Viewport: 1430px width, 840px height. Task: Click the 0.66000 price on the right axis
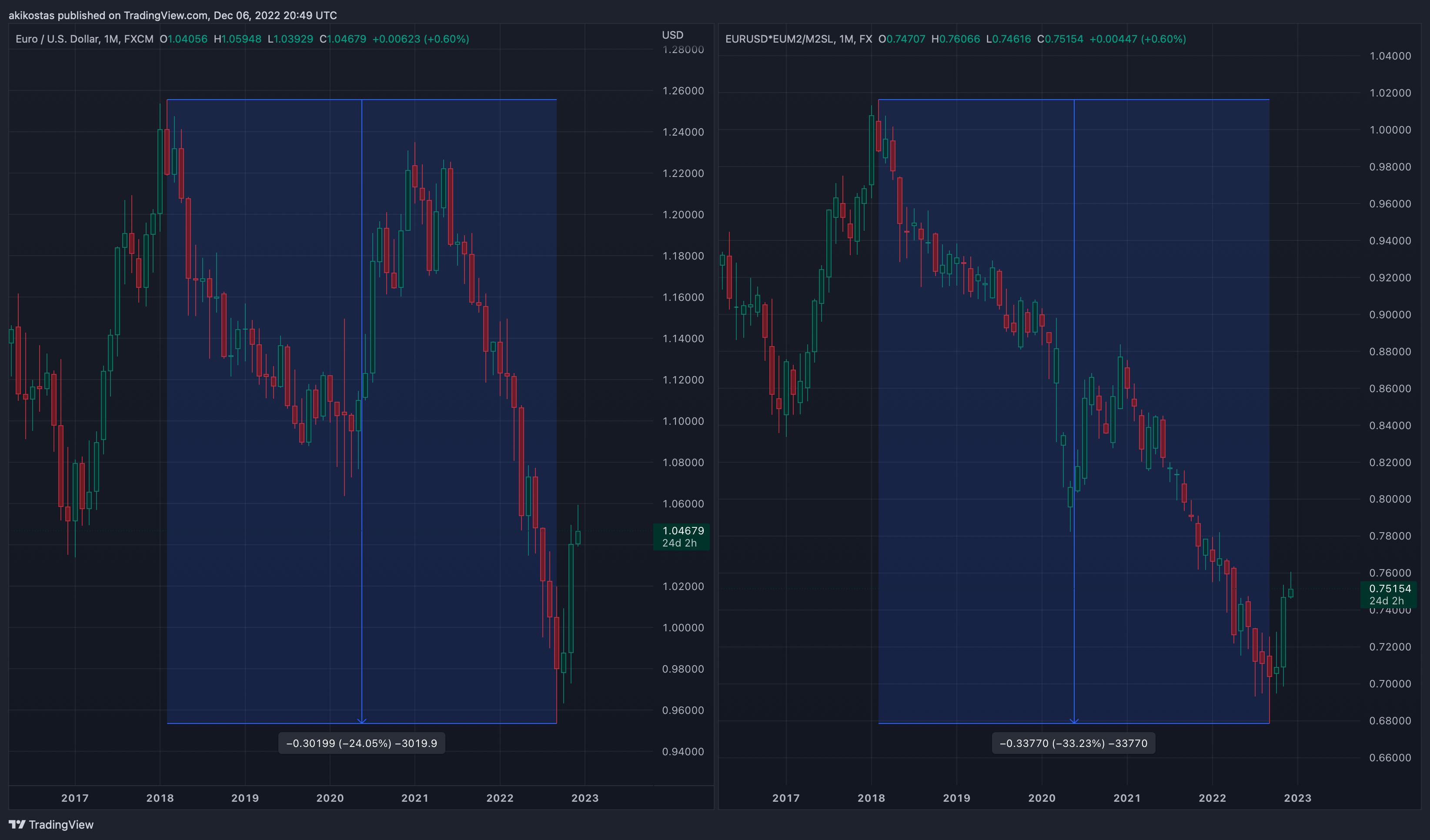pos(1390,758)
